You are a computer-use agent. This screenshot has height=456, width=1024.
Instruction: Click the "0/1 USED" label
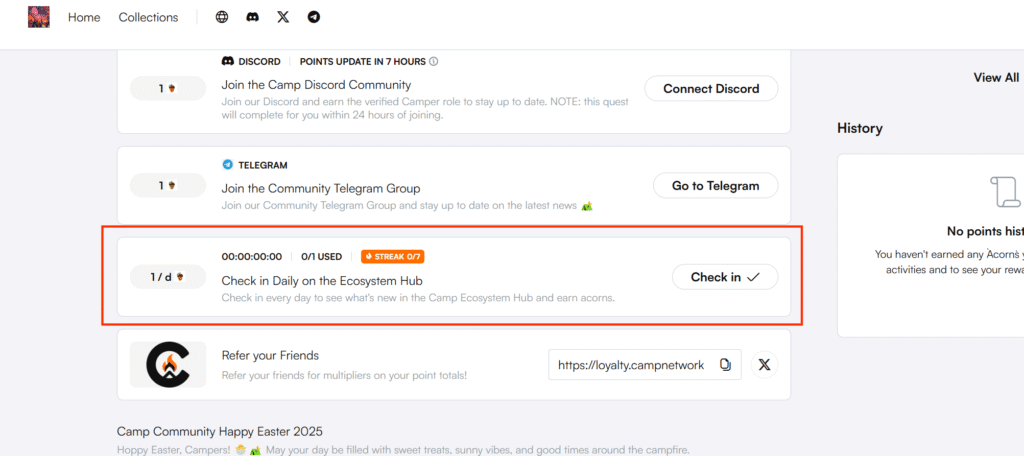tap(321, 257)
